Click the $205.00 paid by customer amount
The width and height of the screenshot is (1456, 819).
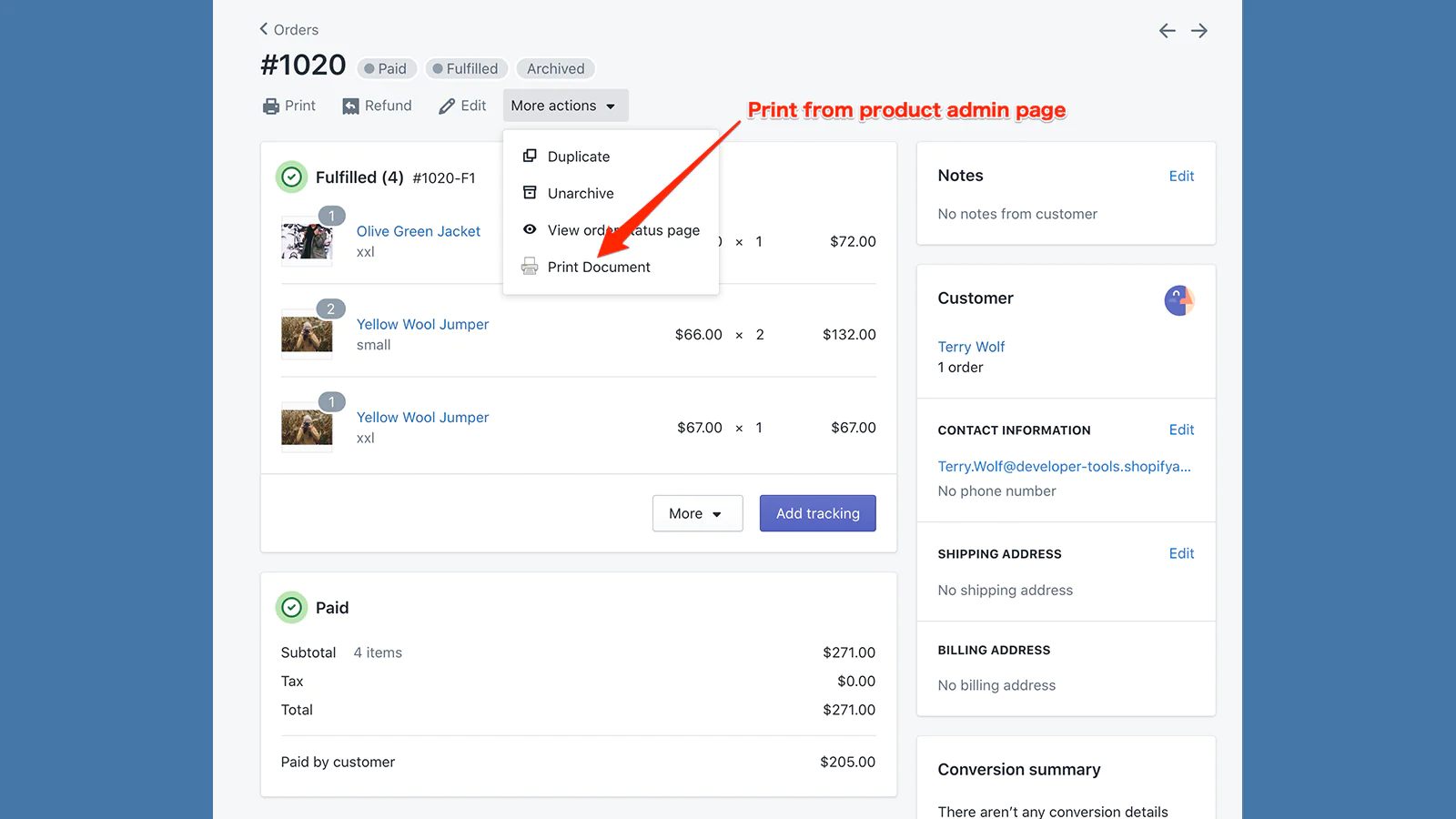[x=847, y=762]
